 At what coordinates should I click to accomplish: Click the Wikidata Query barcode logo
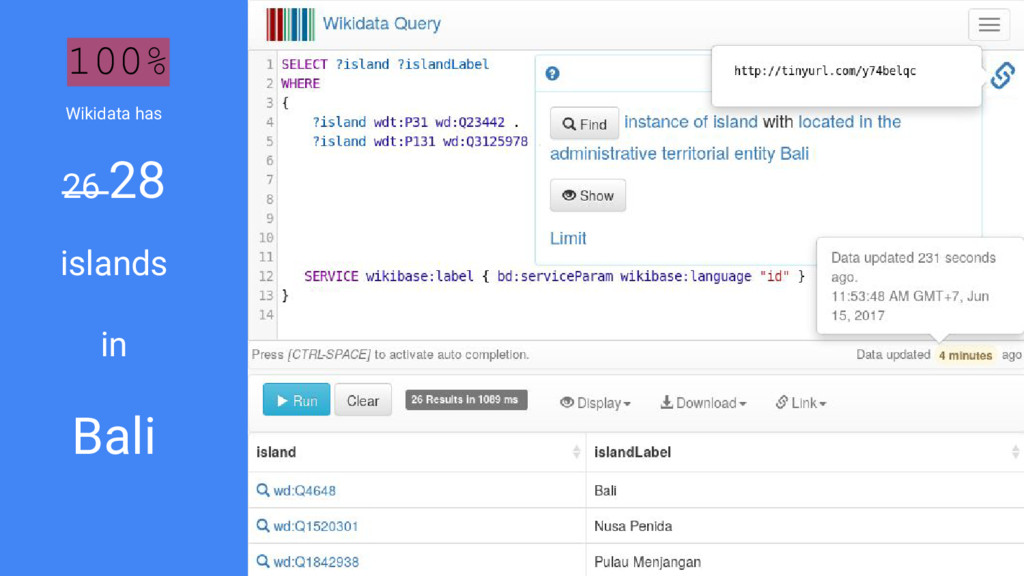click(290, 24)
